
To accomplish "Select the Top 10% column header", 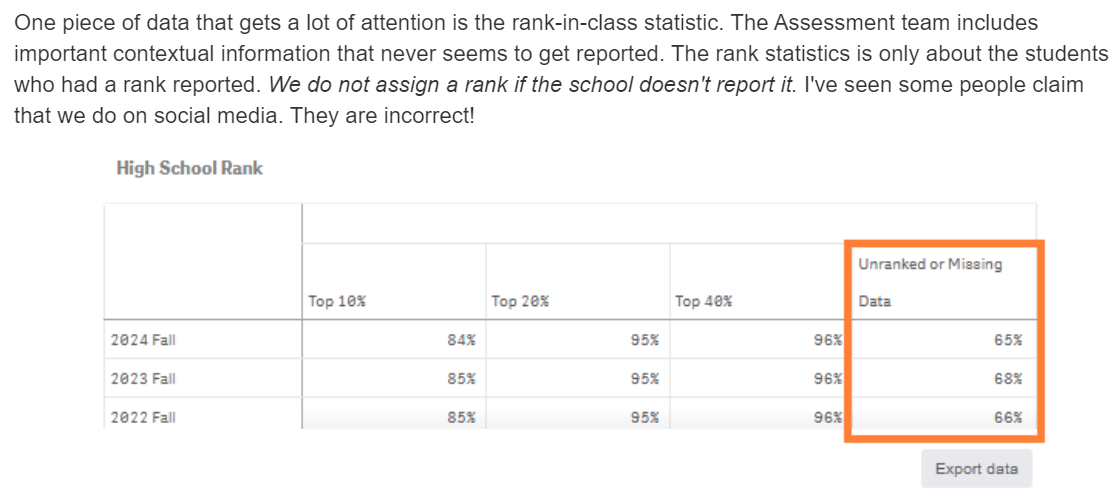I will tap(336, 301).
